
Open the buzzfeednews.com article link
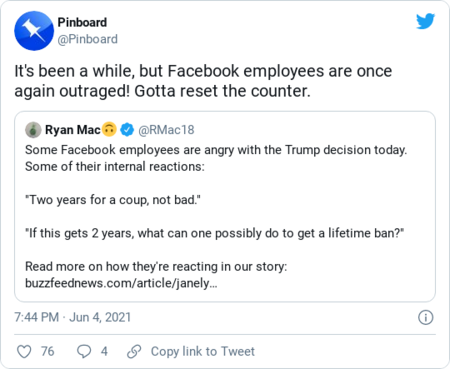(121, 283)
